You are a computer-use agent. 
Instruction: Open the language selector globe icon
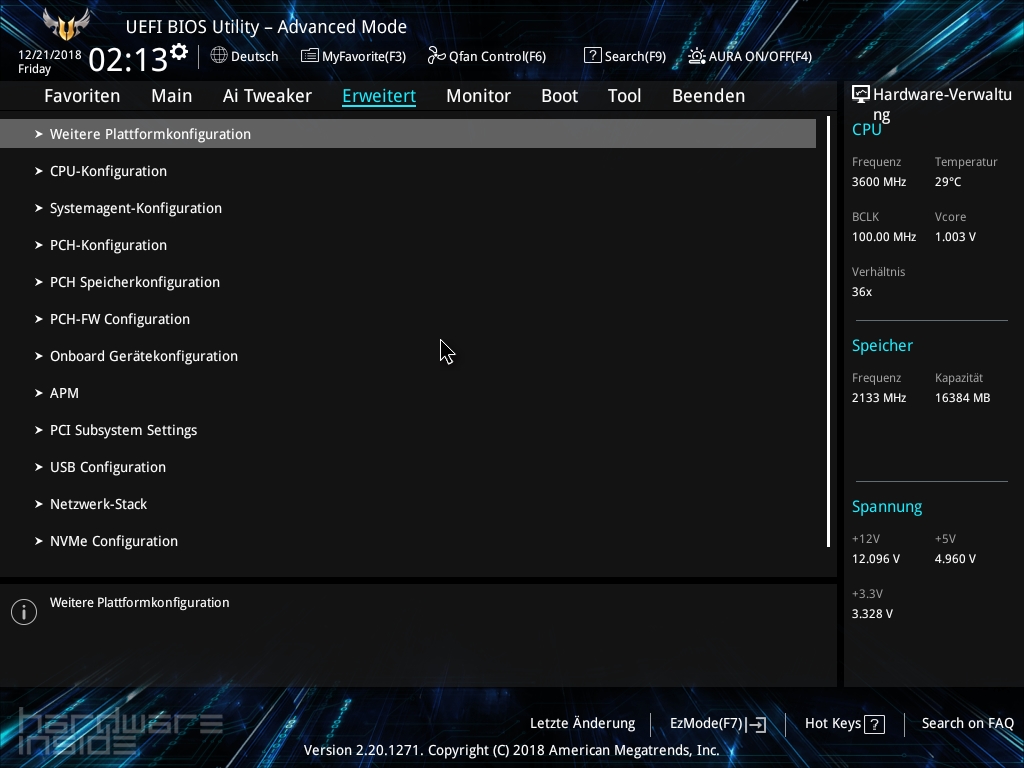[221, 56]
